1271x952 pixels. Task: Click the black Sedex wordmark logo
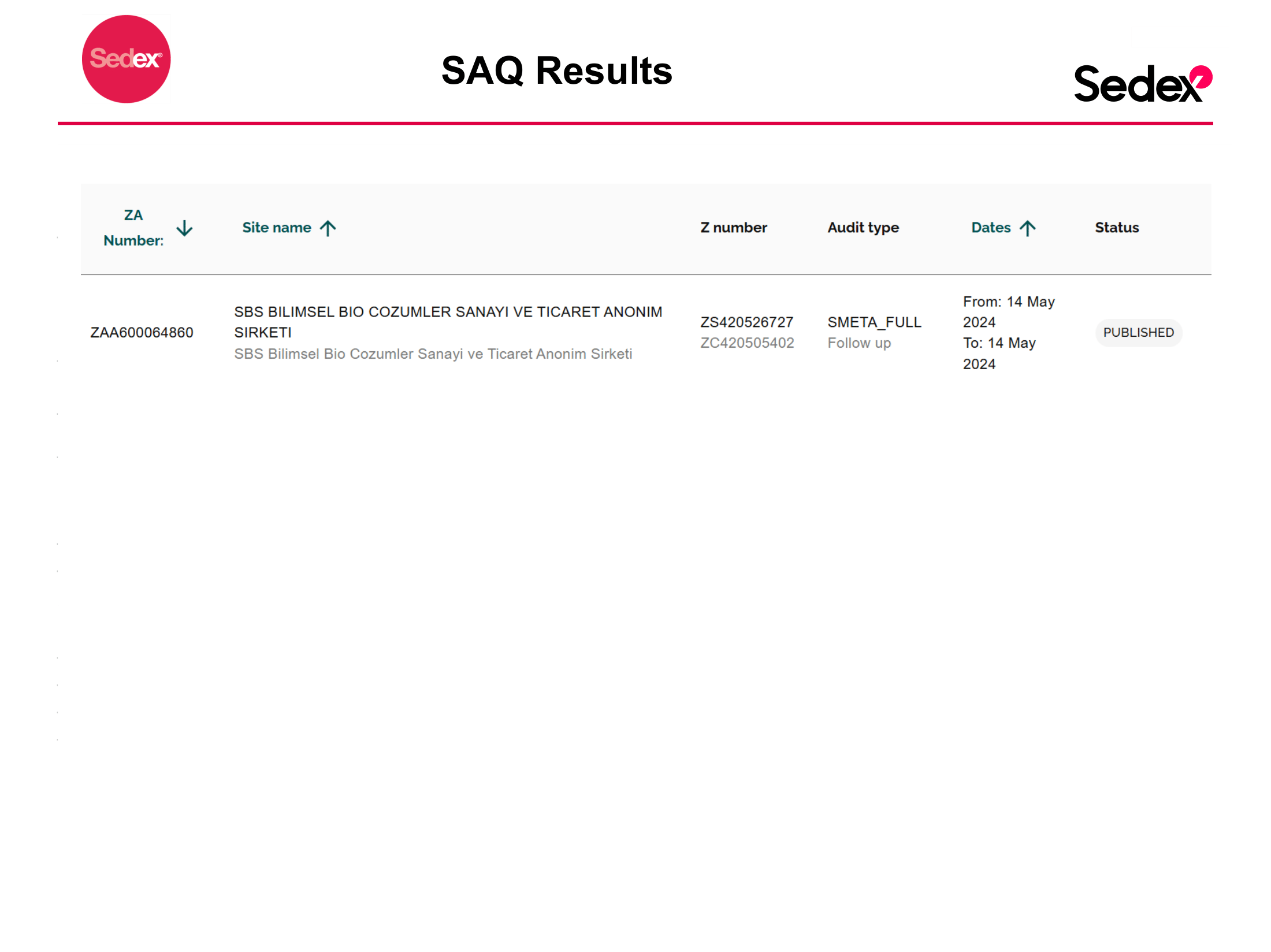1142,84
